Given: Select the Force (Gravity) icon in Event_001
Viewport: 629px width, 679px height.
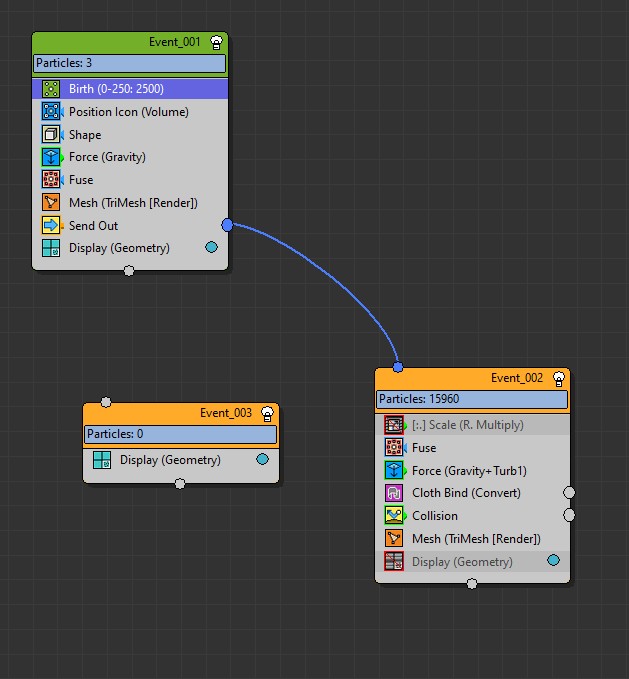Looking at the screenshot, I should pyautogui.click(x=51, y=157).
